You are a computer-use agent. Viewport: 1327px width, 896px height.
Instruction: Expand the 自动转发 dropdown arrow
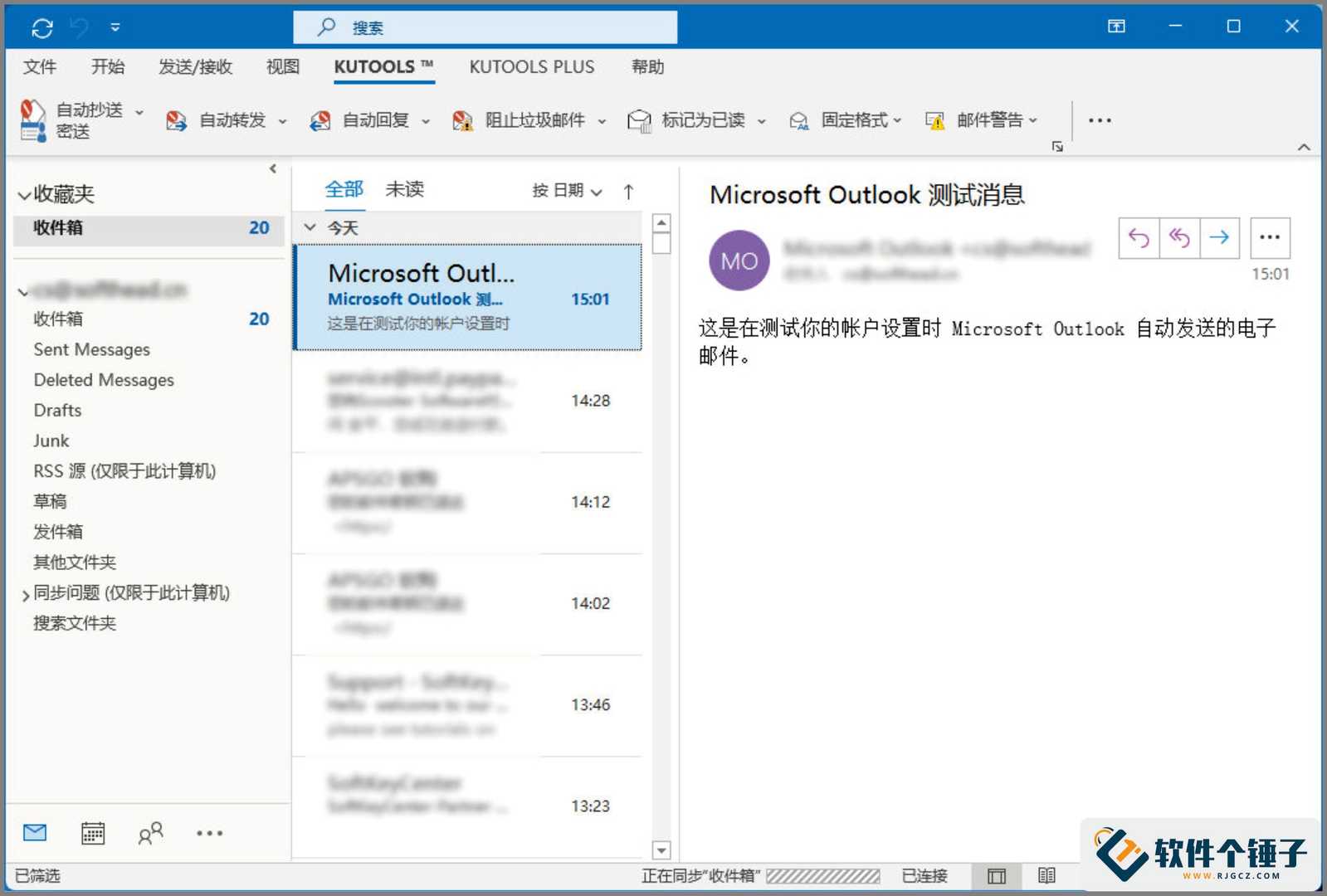point(282,121)
